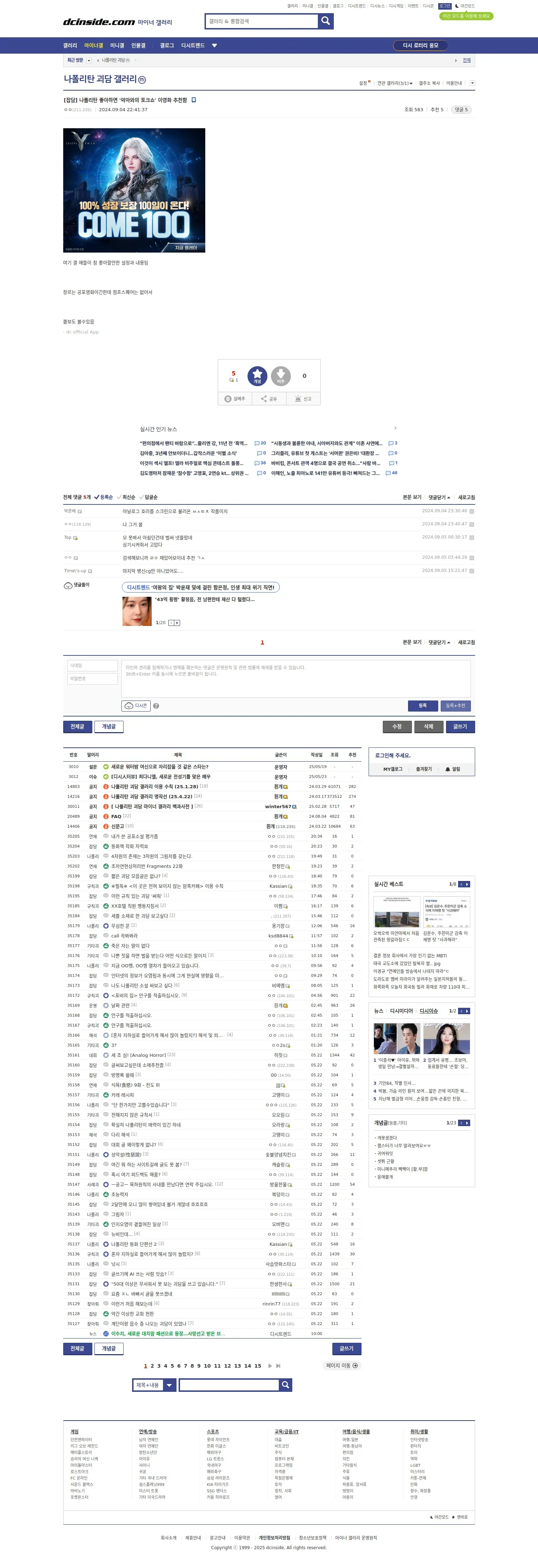Switch to 디시이슈 tab in sidebar
This screenshot has height=1568, width=538.
(x=429, y=1011)
